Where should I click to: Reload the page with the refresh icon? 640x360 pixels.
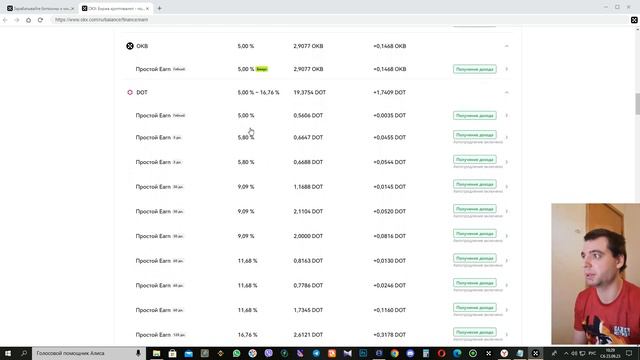[40, 20]
